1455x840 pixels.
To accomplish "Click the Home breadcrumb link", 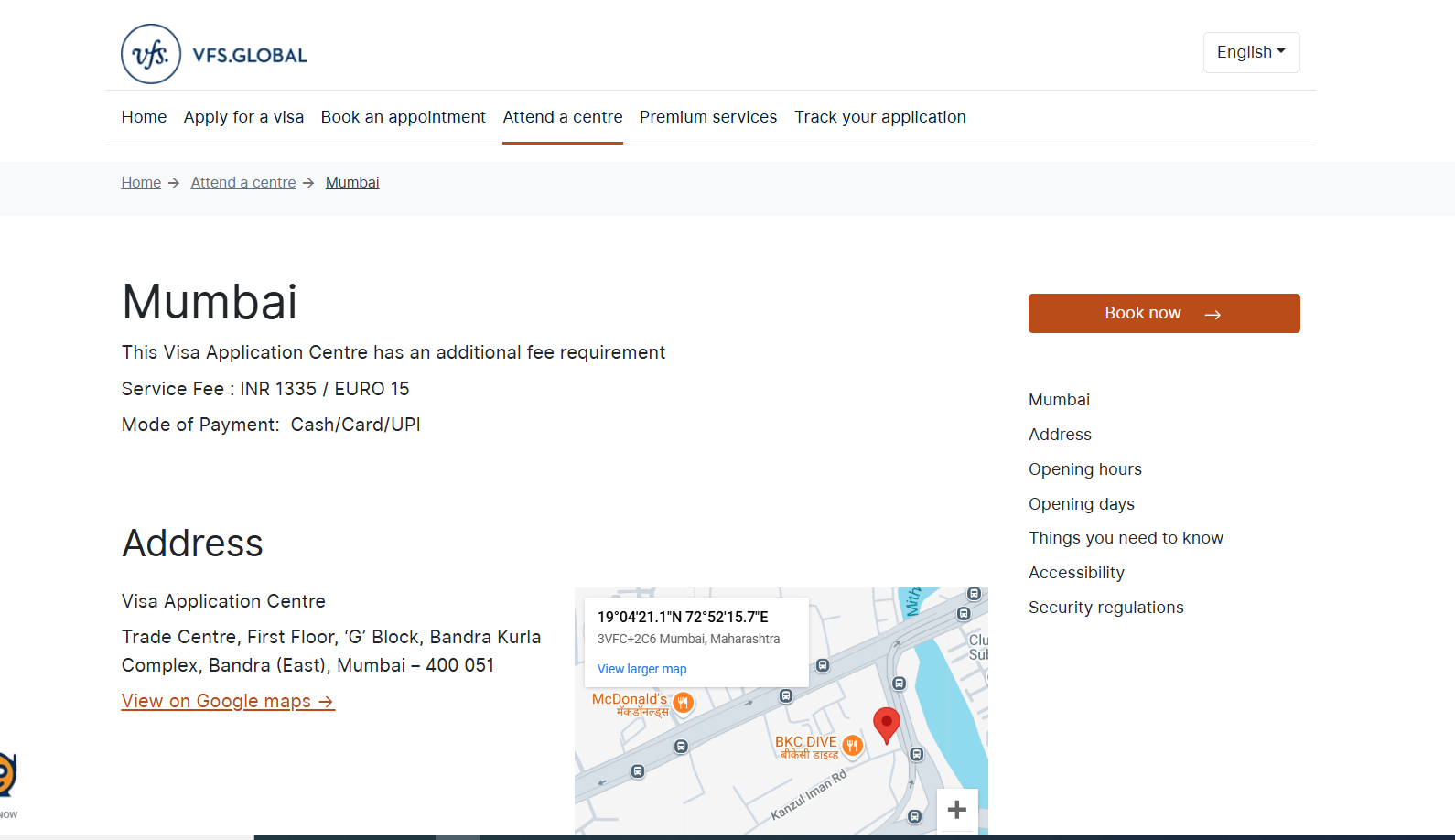I will 141,182.
